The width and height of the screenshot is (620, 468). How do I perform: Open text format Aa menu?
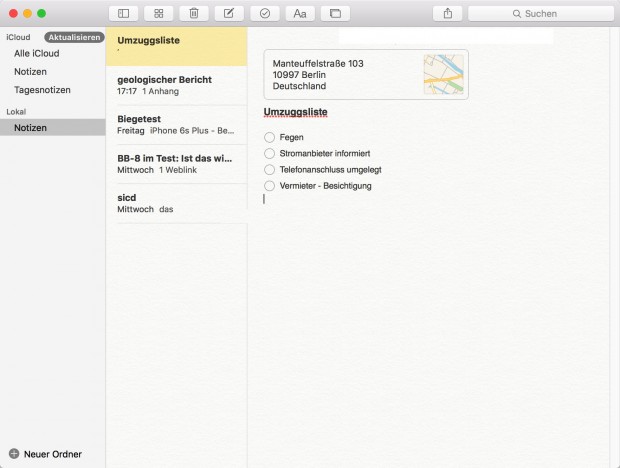pos(300,13)
